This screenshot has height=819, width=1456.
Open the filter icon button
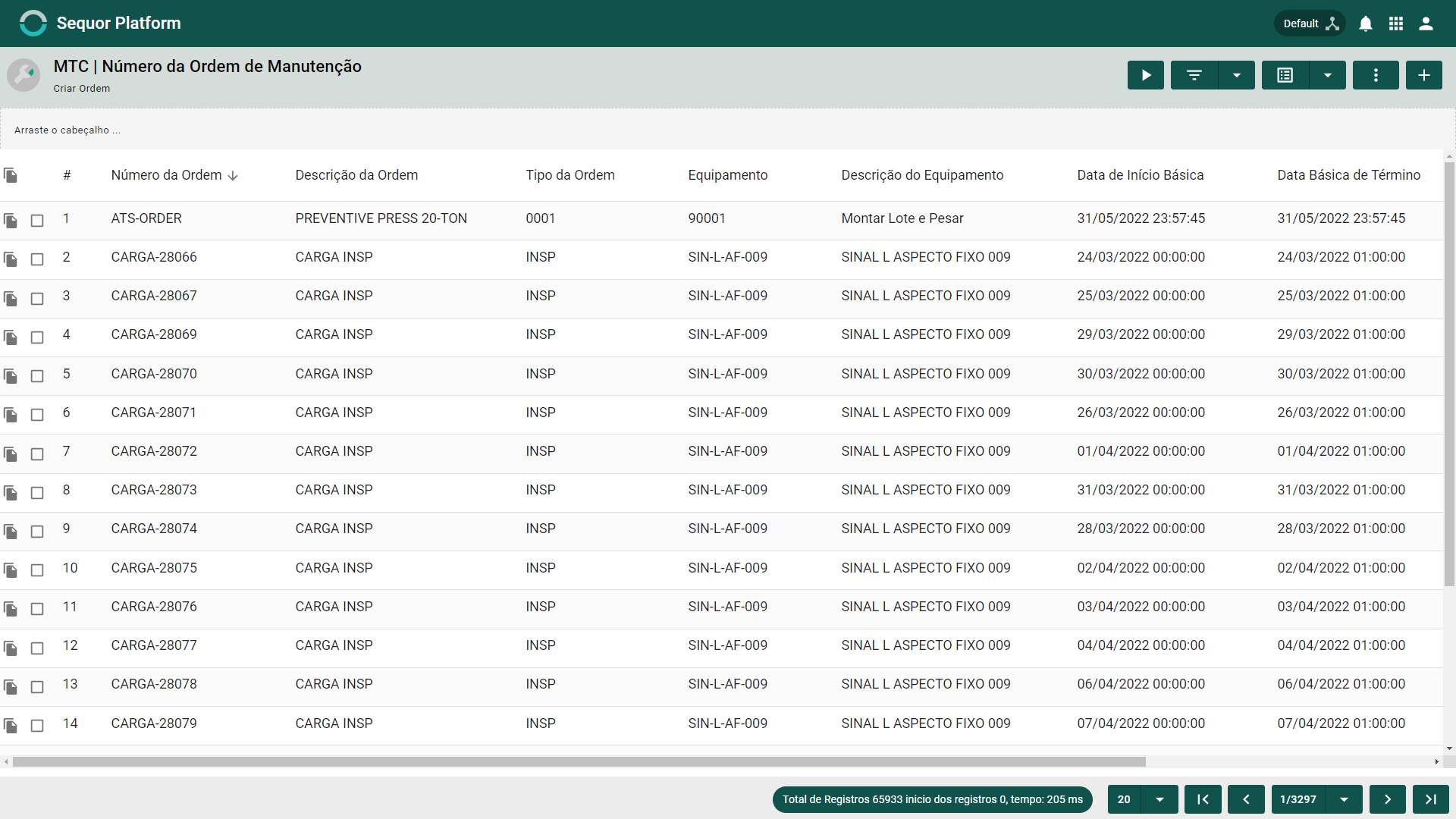pyautogui.click(x=1194, y=75)
